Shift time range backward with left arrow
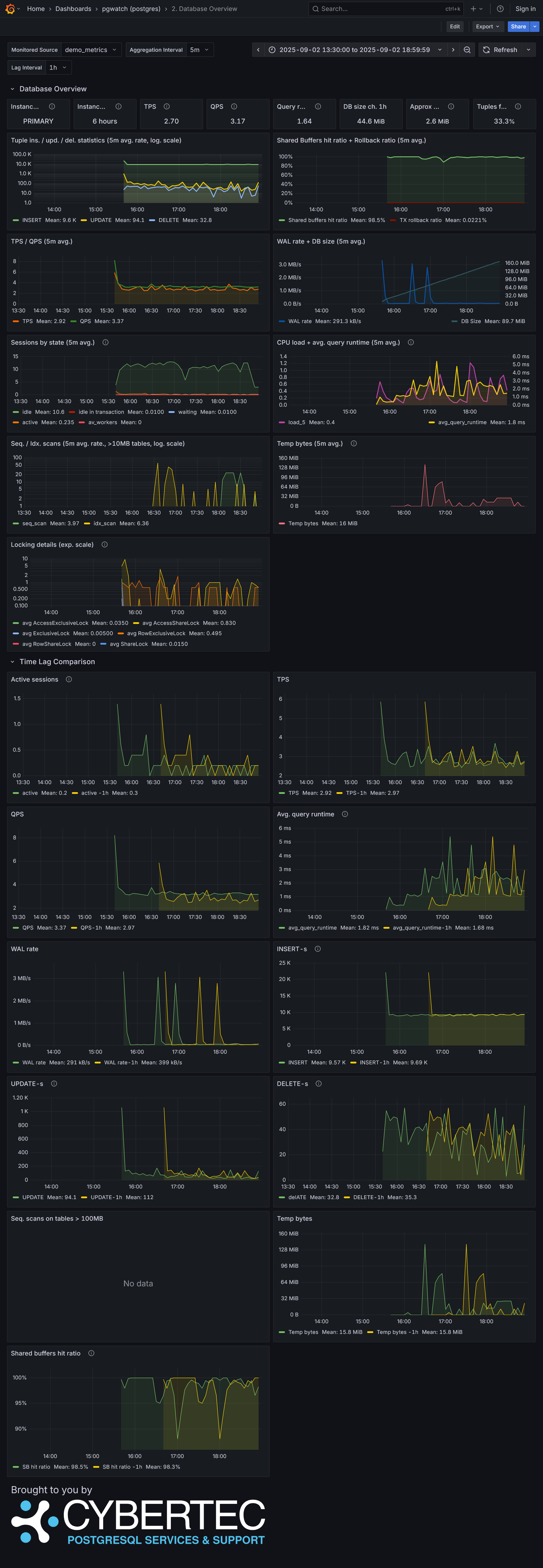This screenshot has height=1568, width=543. point(258,50)
